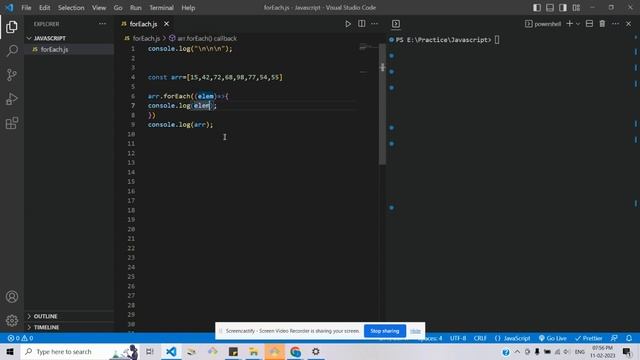The height and width of the screenshot is (360, 640).
Task: Open the Run and Debug view
Action: (x=12, y=99)
